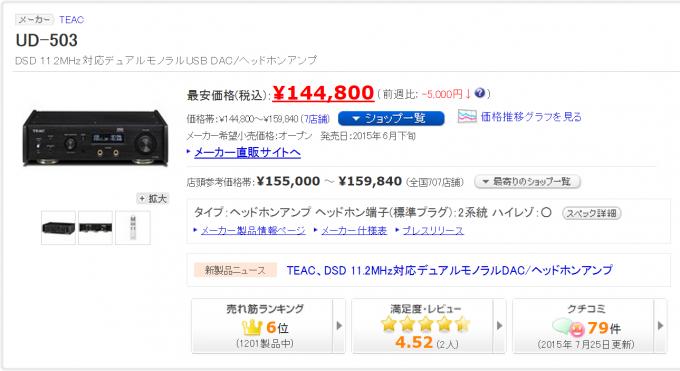Click the arrow beside kuchikomi box
Viewport: 680px width, 371px height.
point(660,325)
